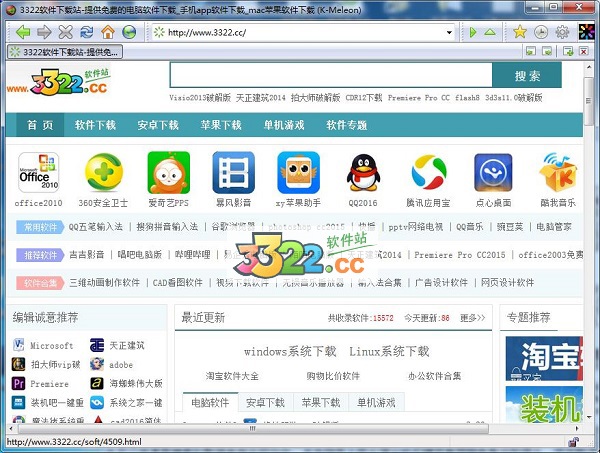Screen dimensions: 600x453
Task: Expand the URL bar dropdown arrow
Action: (x=449, y=33)
